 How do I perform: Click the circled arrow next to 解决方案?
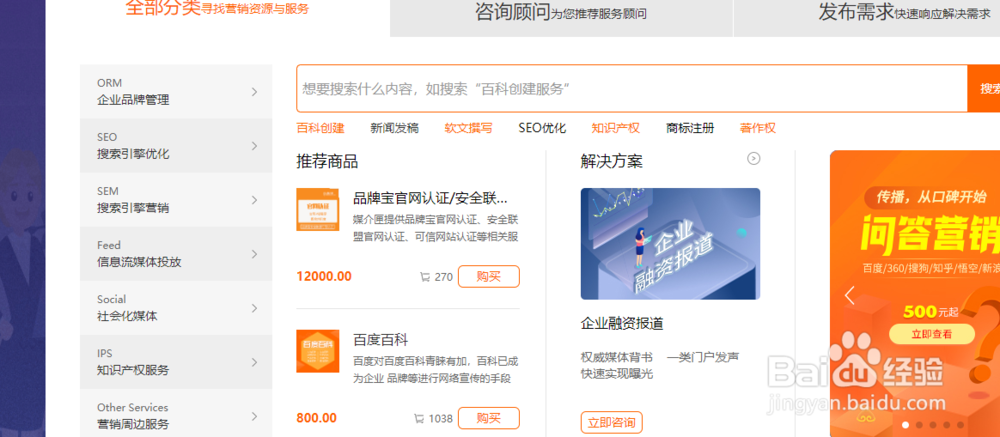(x=754, y=158)
